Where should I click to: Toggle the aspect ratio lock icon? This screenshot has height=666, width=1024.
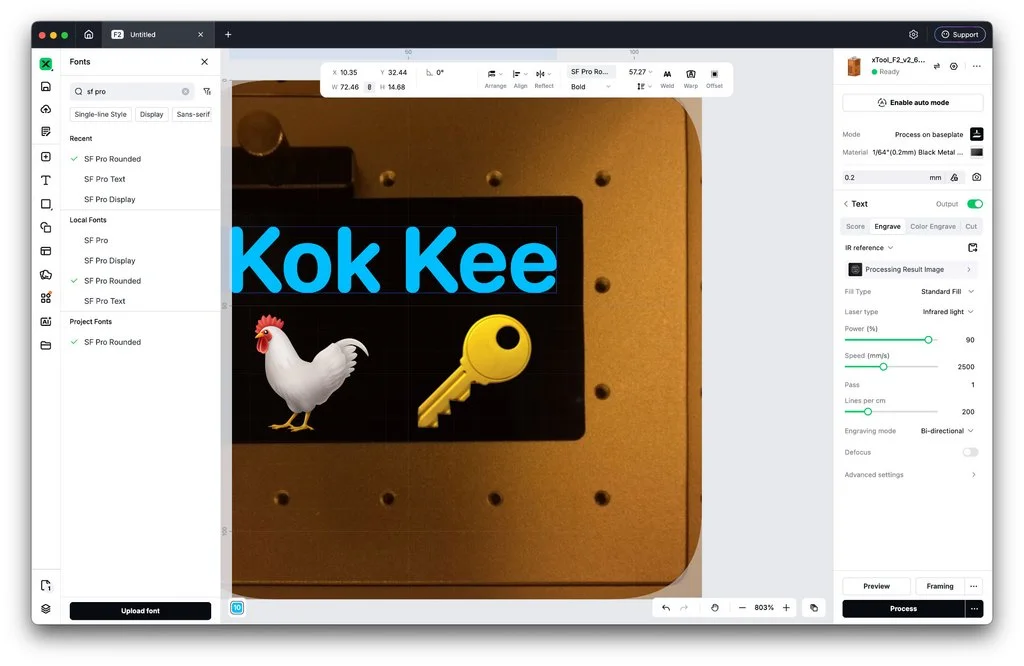(370, 87)
